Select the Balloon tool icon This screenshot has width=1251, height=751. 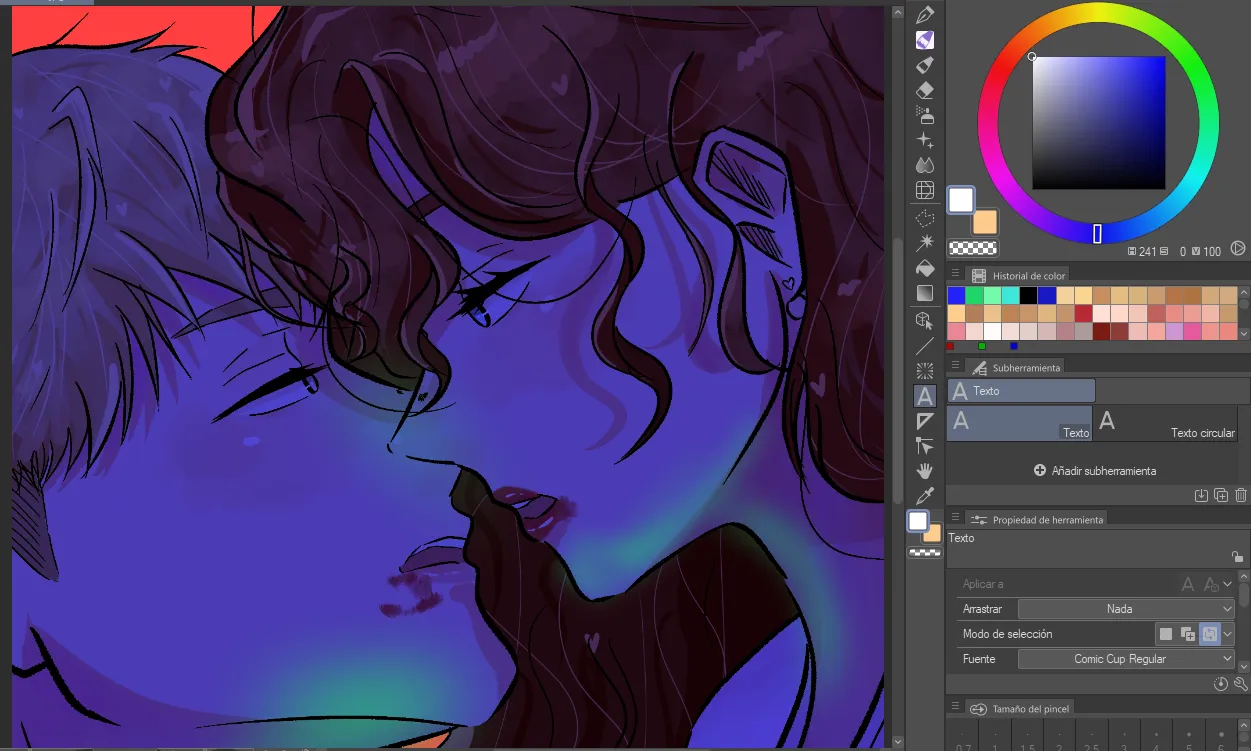click(925, 421)
